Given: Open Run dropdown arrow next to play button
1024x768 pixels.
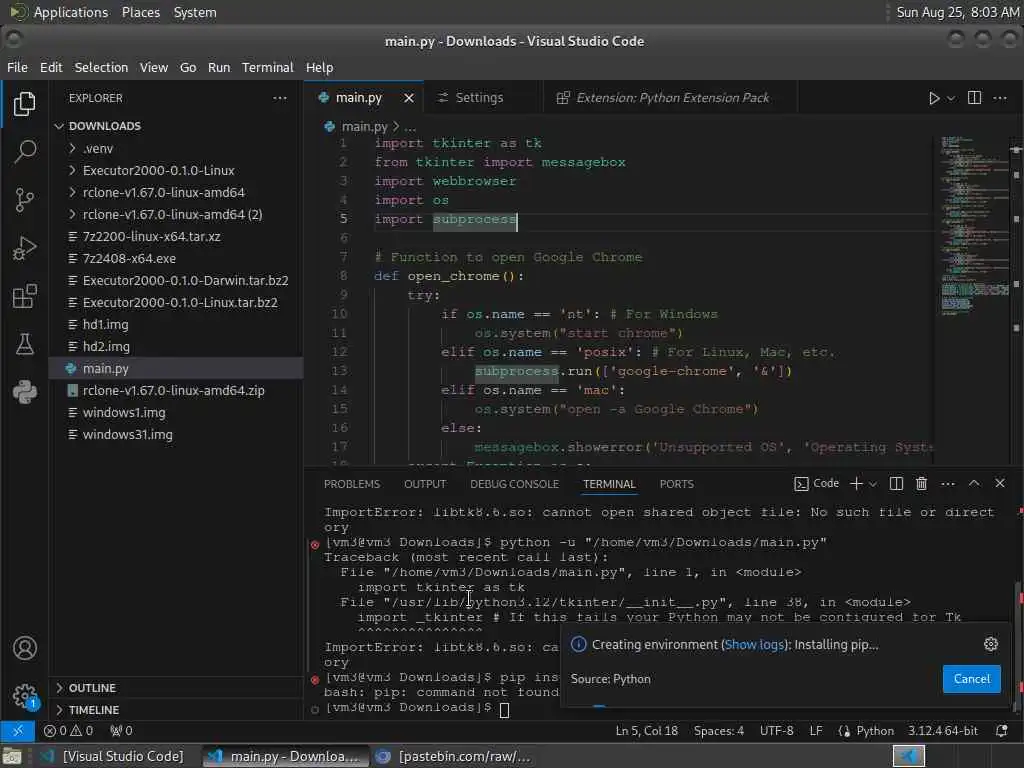Looking at the screenshot, I should (951, 98).
